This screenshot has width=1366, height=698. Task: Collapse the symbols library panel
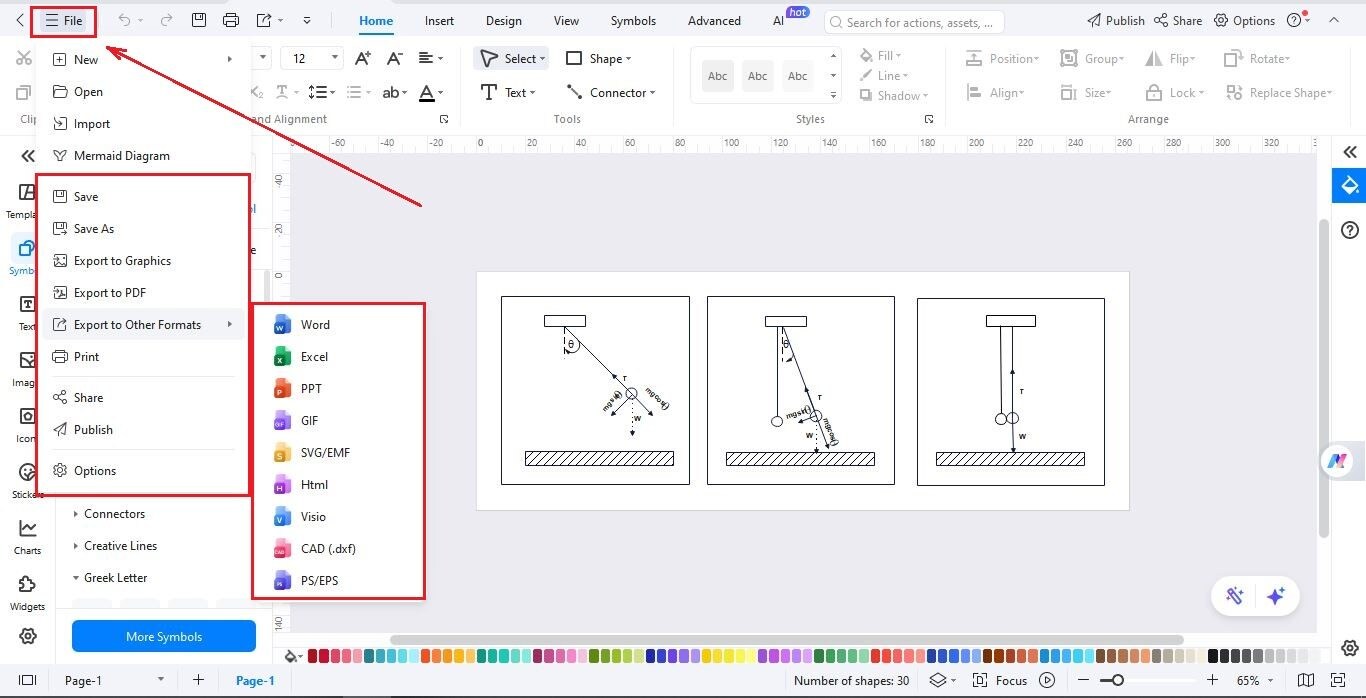(x=28, y=155)
